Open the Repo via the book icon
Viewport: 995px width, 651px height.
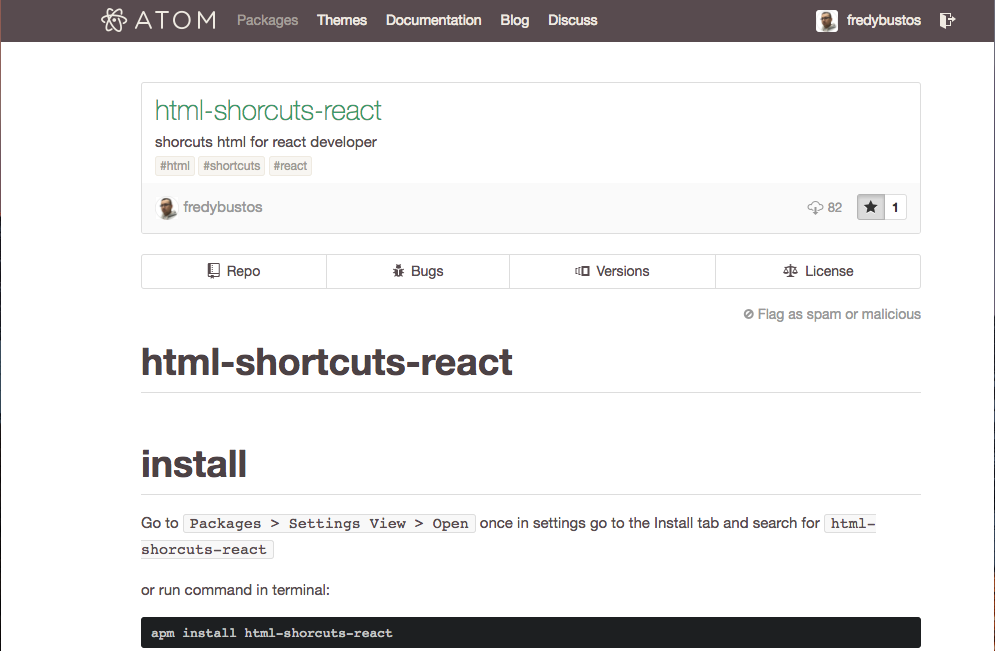212,270
